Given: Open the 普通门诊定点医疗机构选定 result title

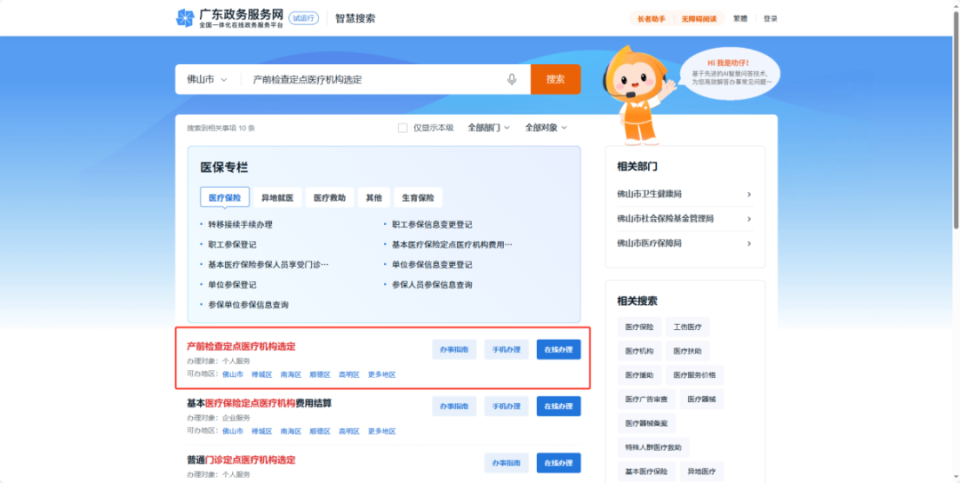Looking at the screenshot, I should tap(241, 460).
